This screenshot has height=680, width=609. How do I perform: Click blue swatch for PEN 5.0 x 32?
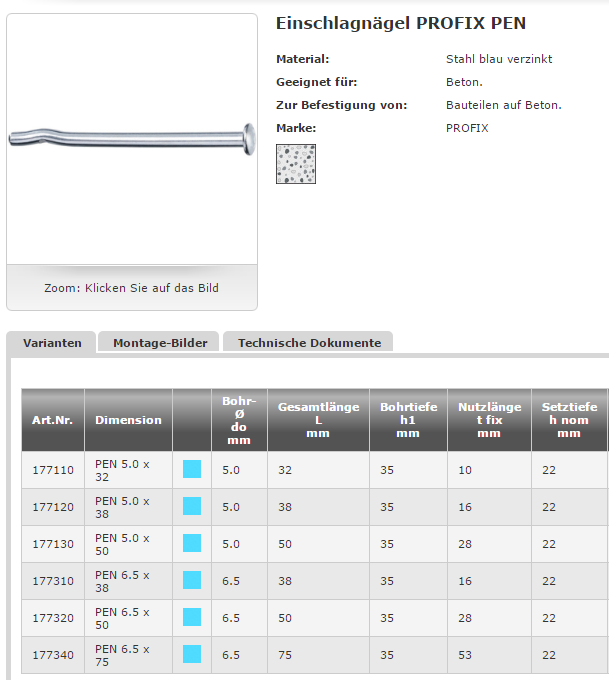(192, 469)
